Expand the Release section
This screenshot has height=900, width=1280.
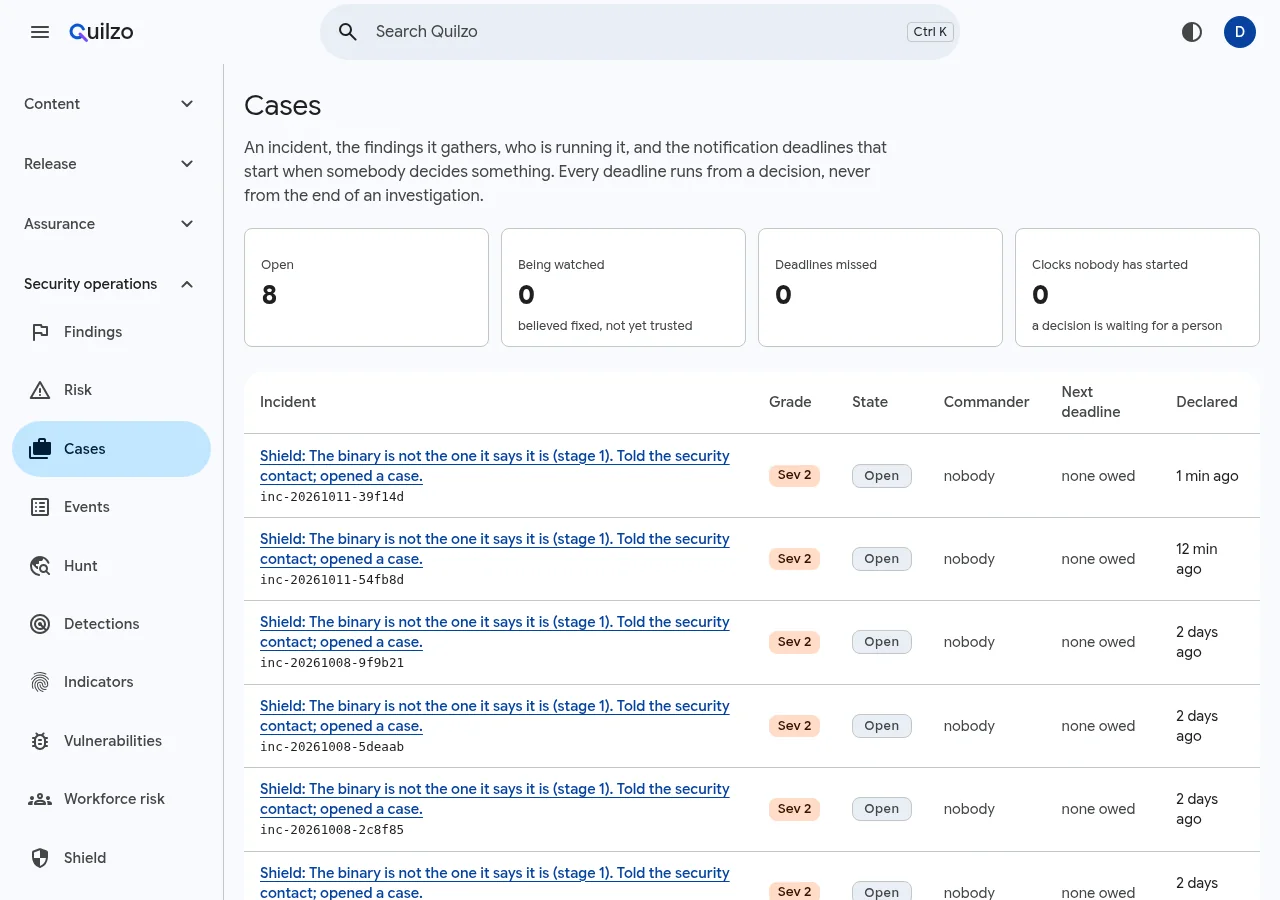[111, 164]
